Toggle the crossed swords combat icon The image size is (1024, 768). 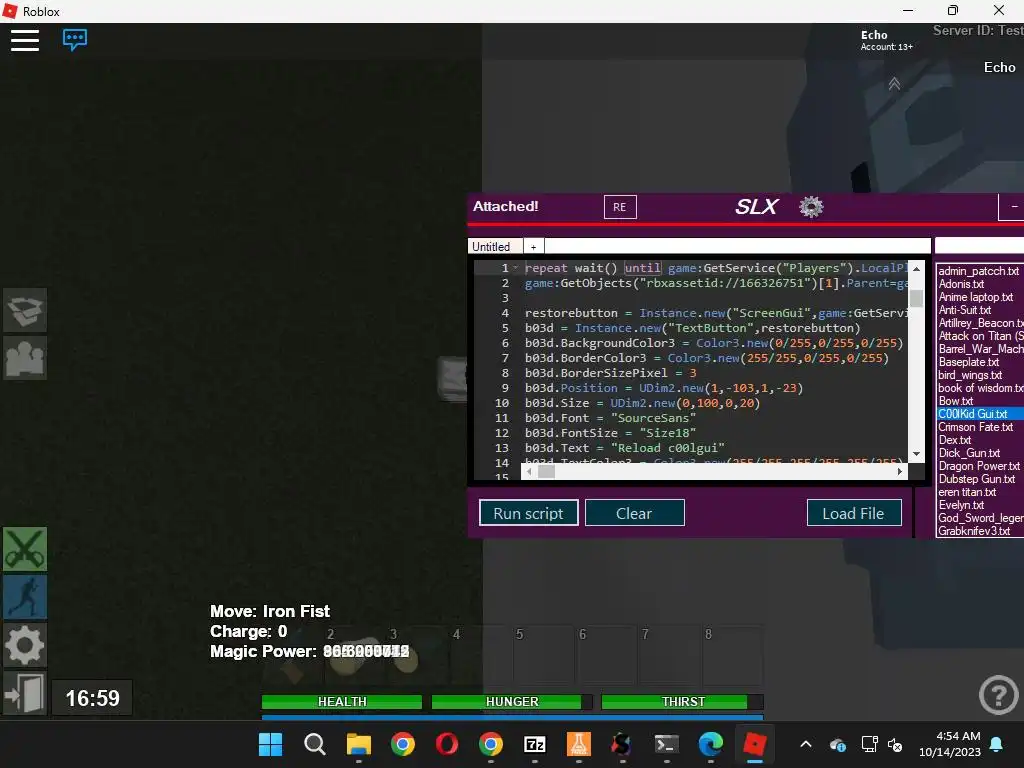tap(25, 549)
